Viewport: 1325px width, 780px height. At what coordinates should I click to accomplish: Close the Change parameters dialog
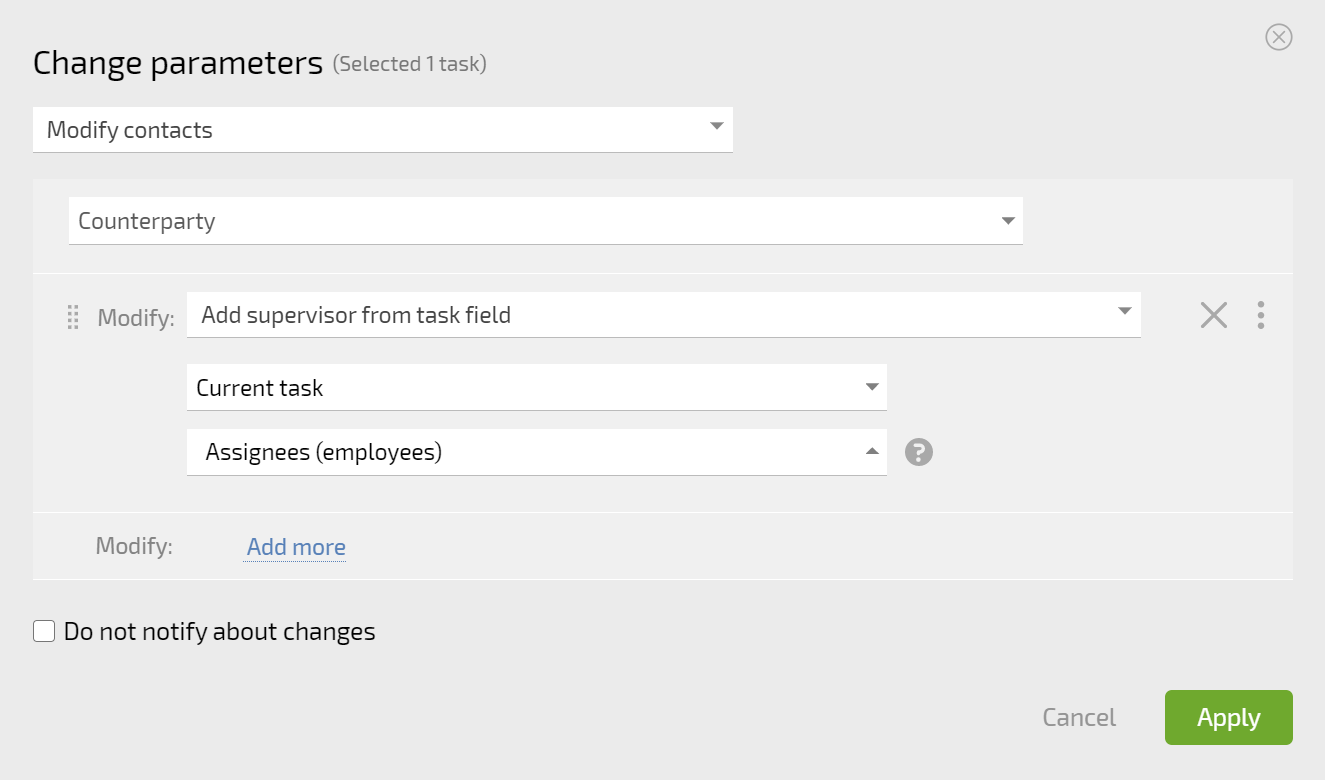click(x=1279, y=37)
